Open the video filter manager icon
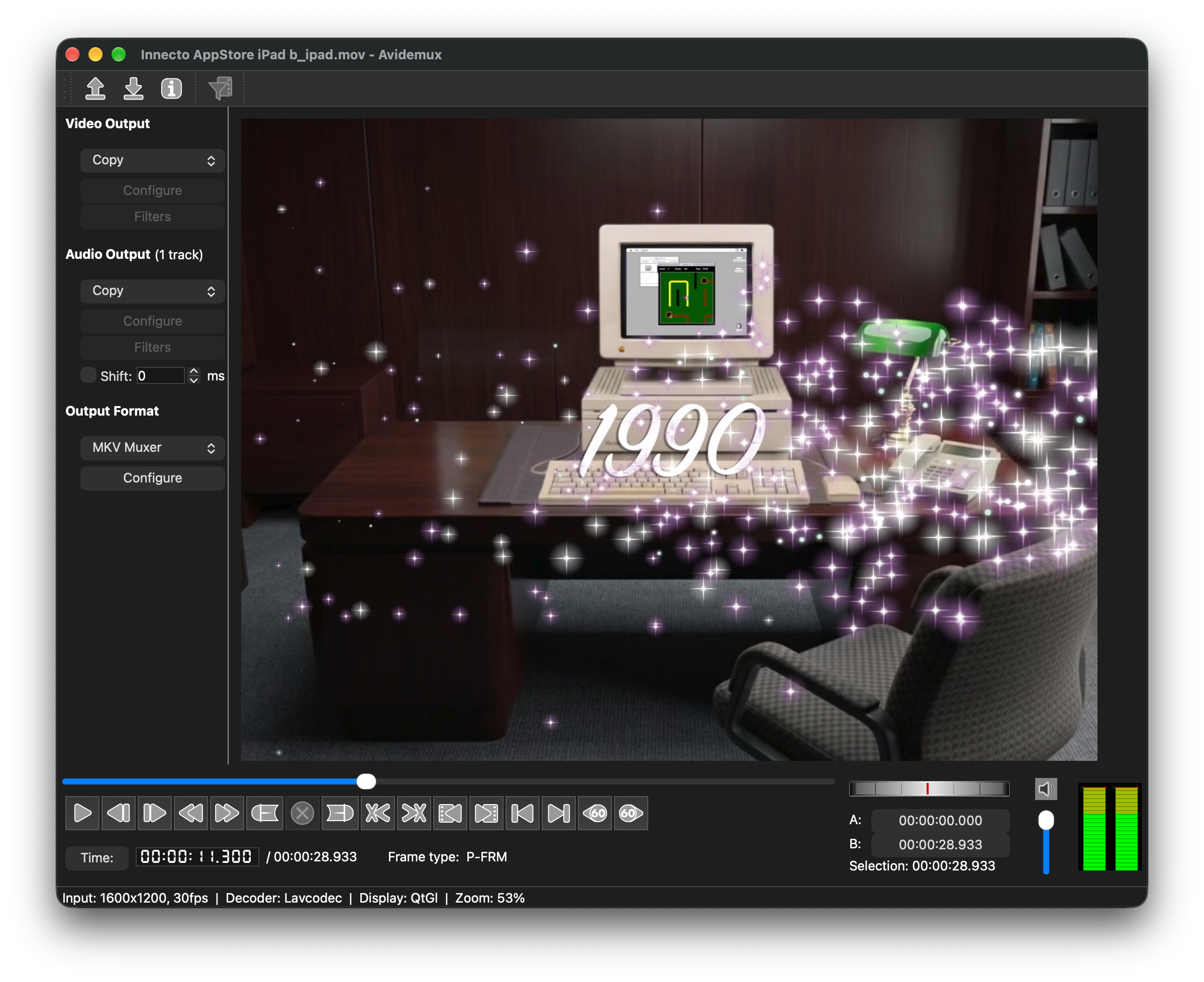 click(221, 89)
